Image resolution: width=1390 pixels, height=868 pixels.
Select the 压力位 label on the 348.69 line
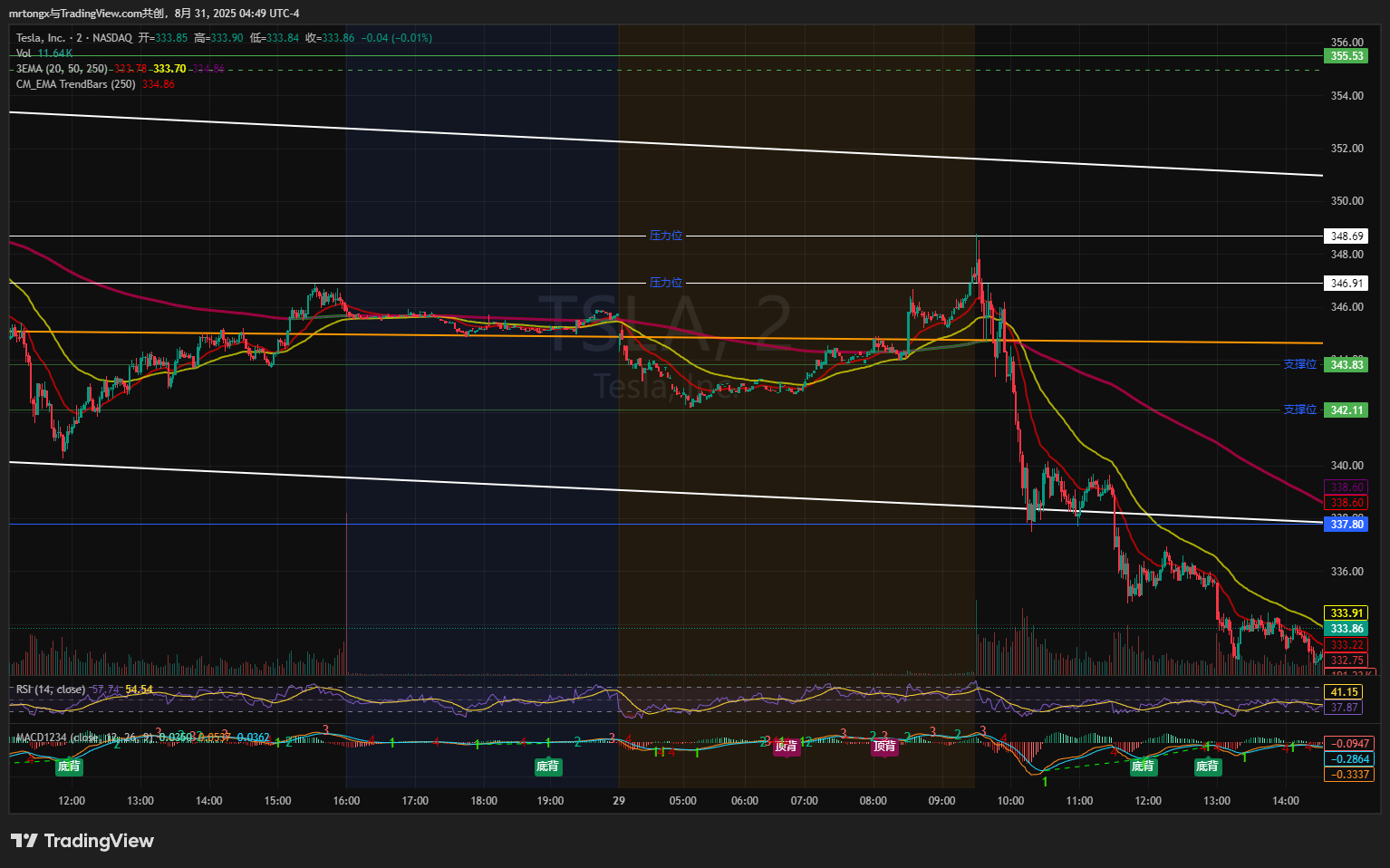pos(666,236)
